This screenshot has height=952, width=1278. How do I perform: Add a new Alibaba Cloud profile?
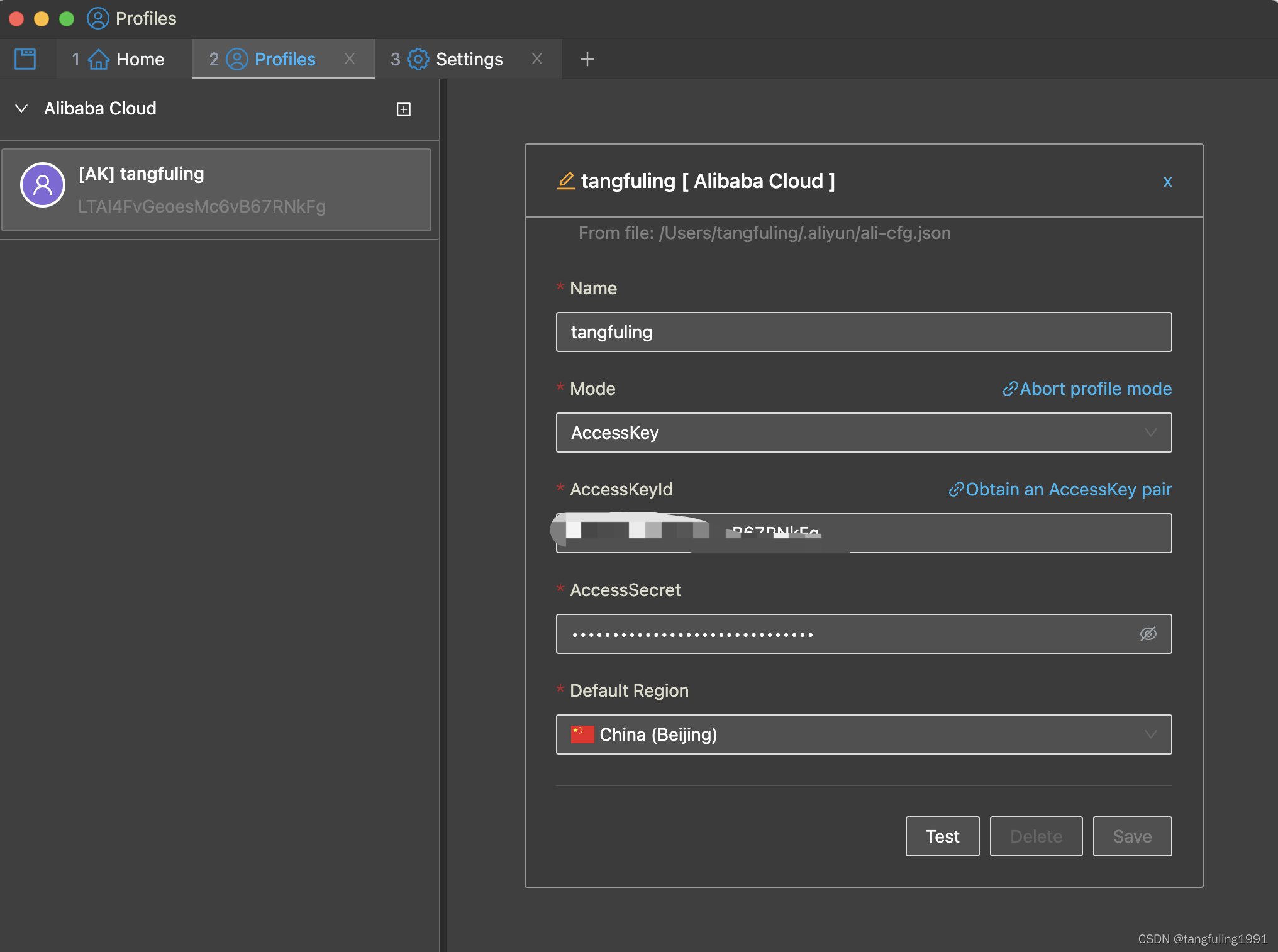(x=404, y=109)
